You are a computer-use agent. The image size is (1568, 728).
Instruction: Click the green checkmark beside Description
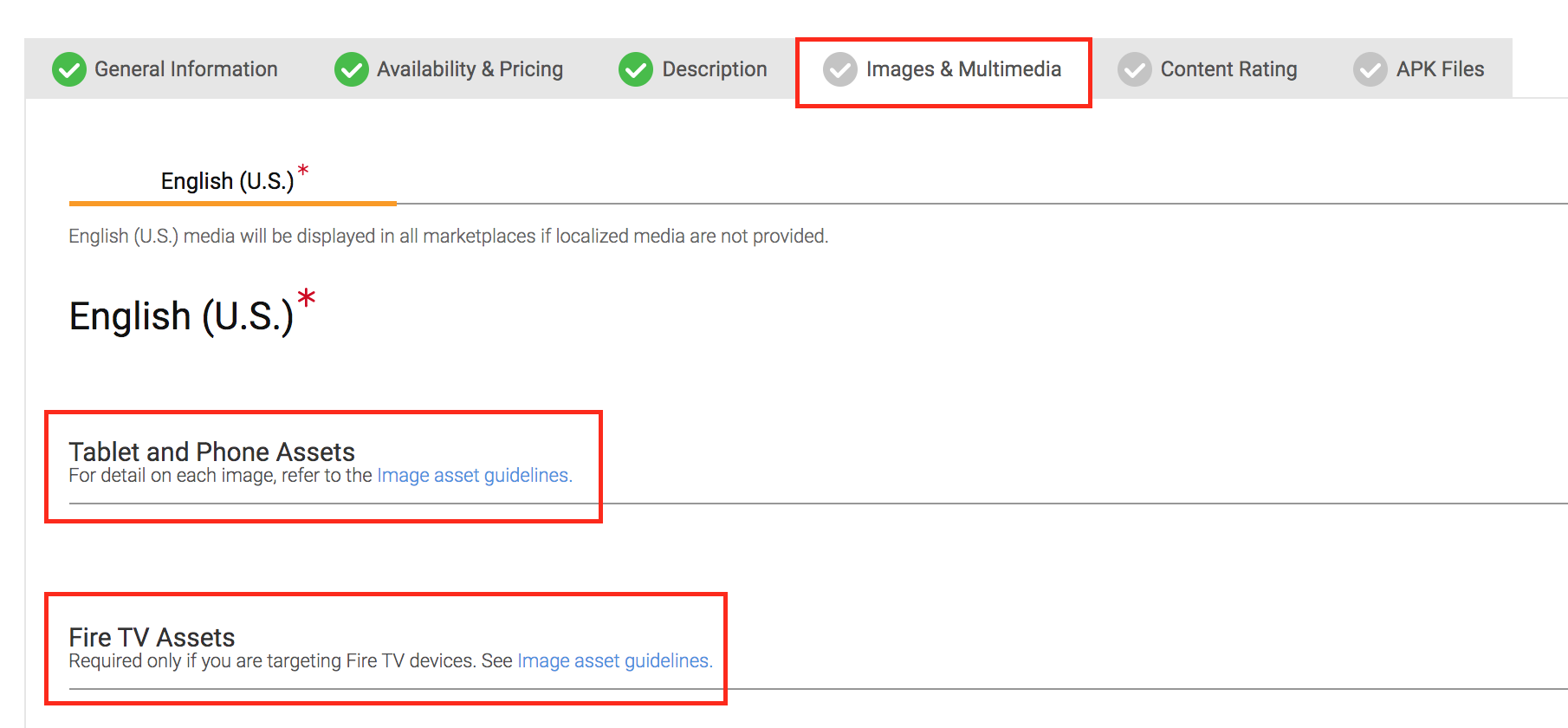[636, 69]
